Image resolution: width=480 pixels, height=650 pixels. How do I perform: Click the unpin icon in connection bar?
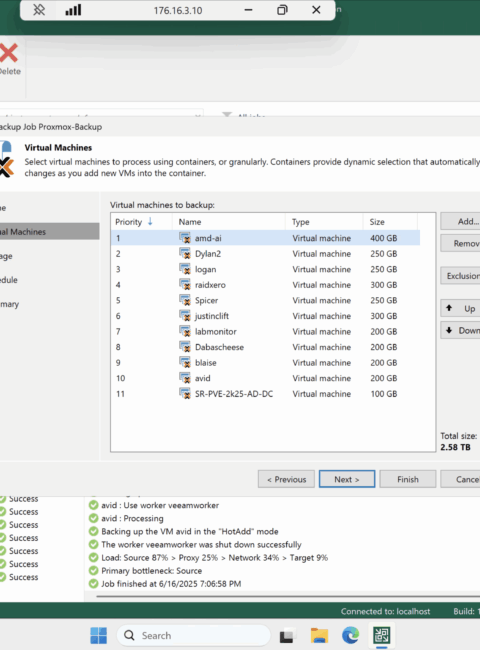39,10
